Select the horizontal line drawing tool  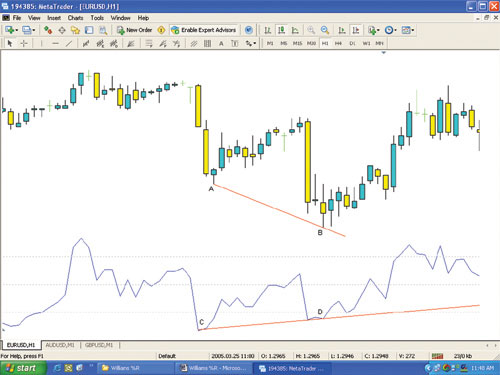[55, 43]
